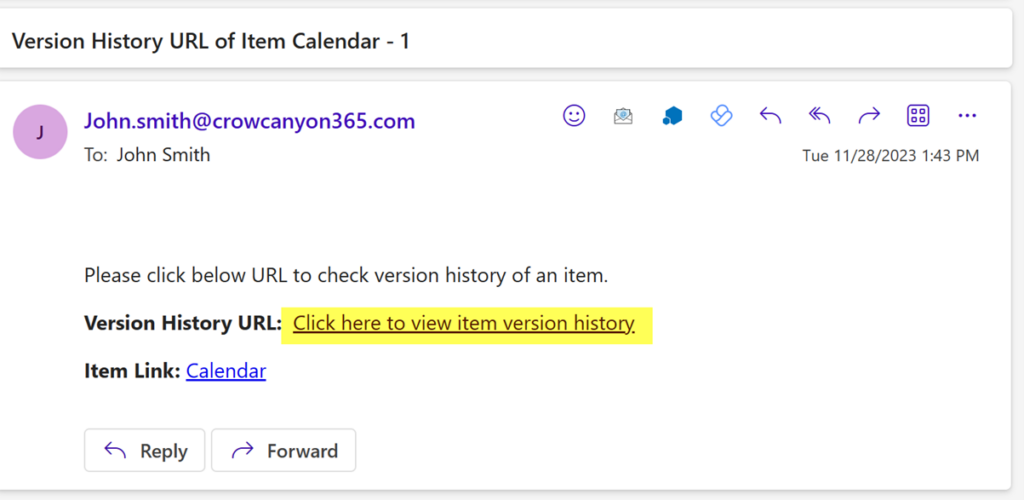Click the Viva Insights icon in the message header

point(721,117)
